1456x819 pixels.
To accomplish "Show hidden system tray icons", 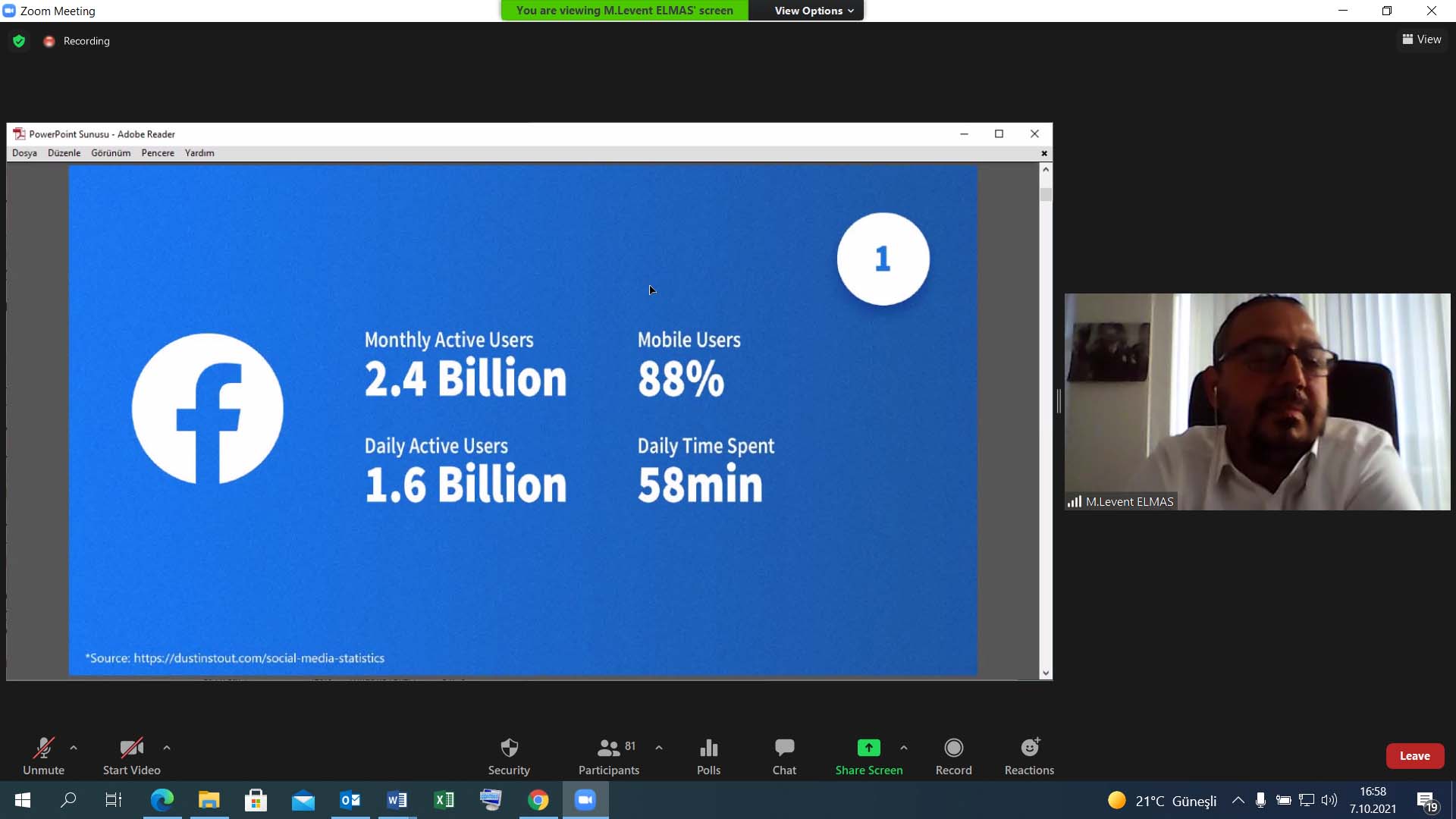I will (x=1238, y=800).
